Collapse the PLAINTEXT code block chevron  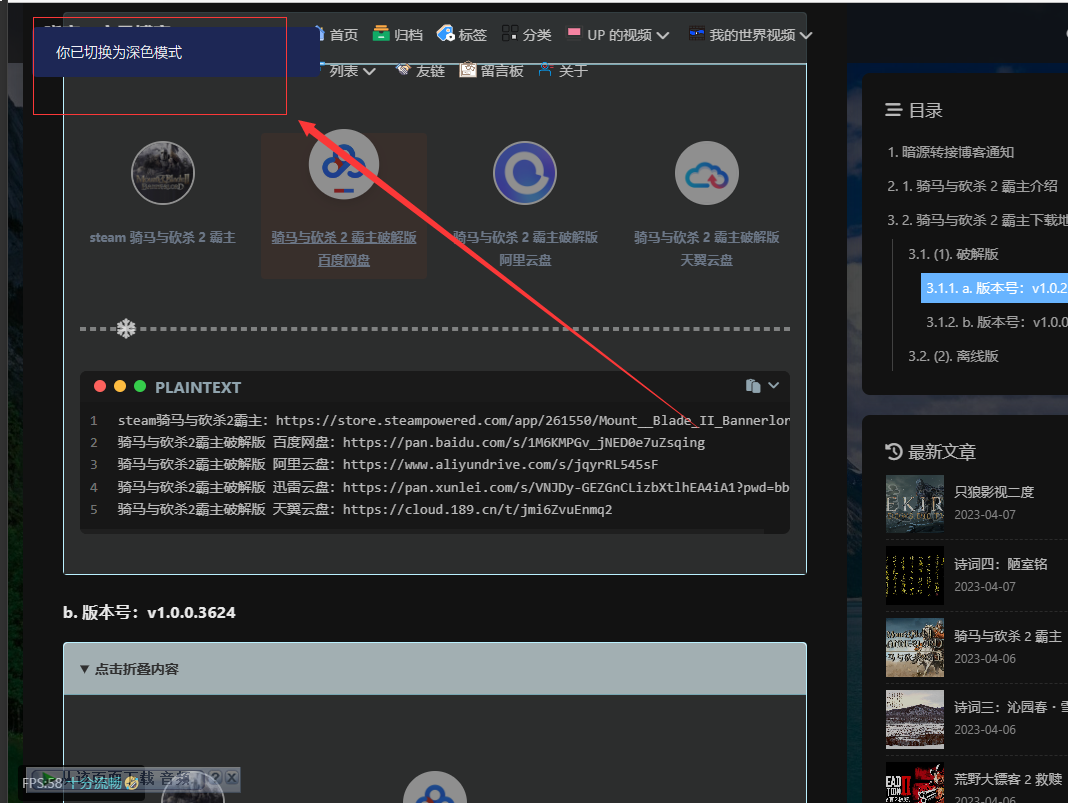pyautogui.click(x=773, y=386)
